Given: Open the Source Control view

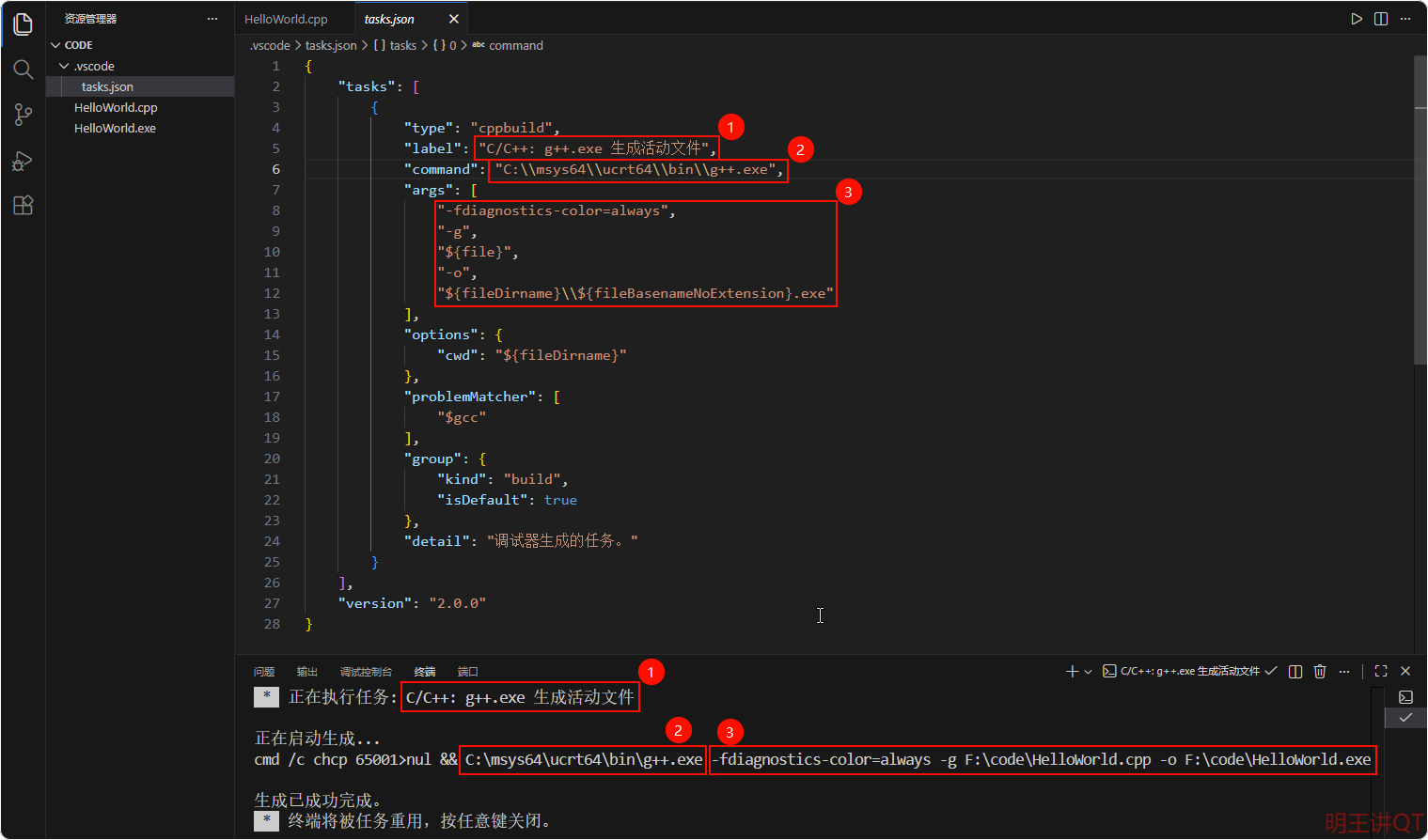Looking at the screenshot, I should pyautogui.click(x=24, y=115).
